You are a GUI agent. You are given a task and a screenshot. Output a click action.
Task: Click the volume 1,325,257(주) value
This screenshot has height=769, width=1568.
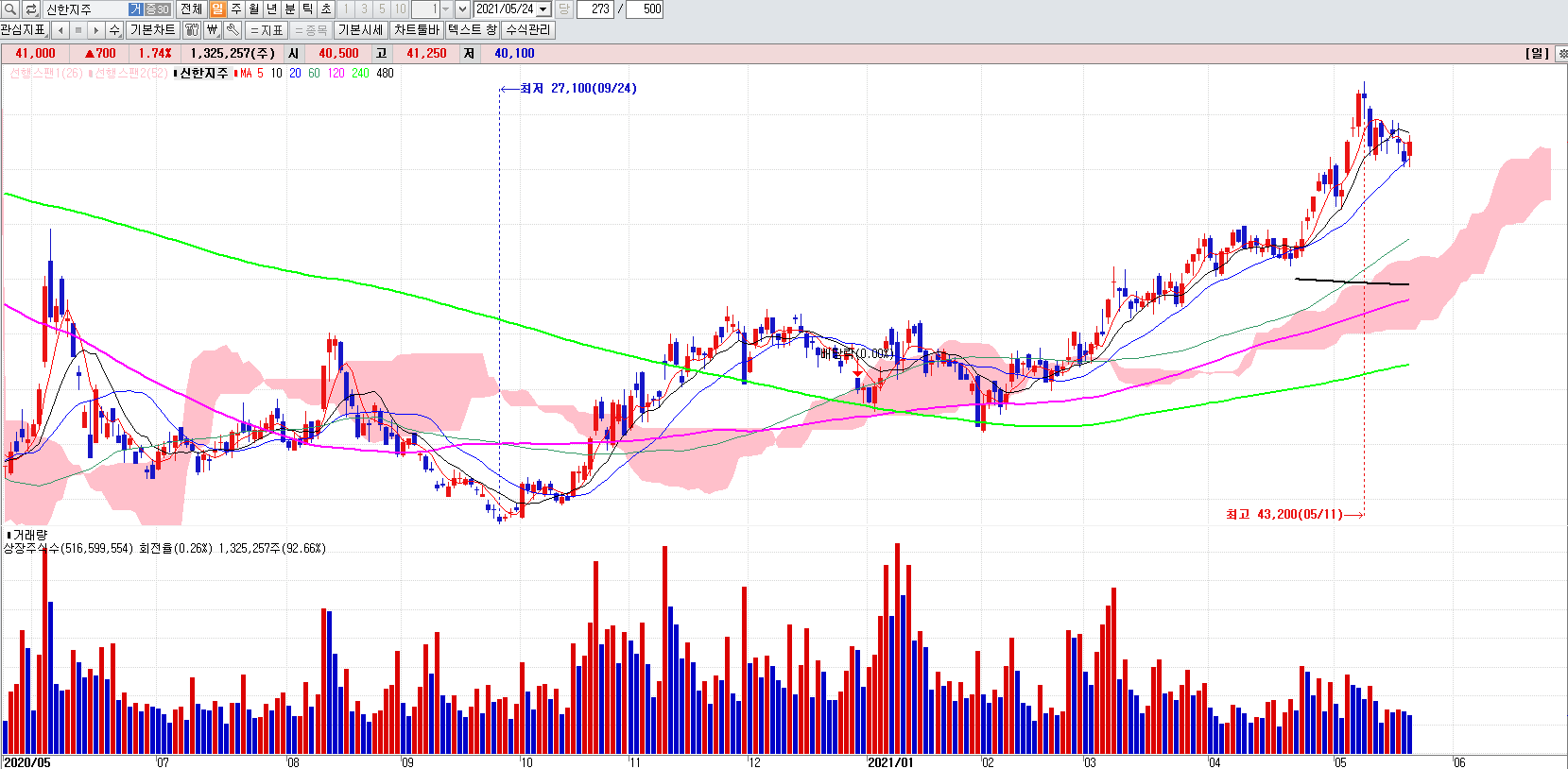(233, 53)
